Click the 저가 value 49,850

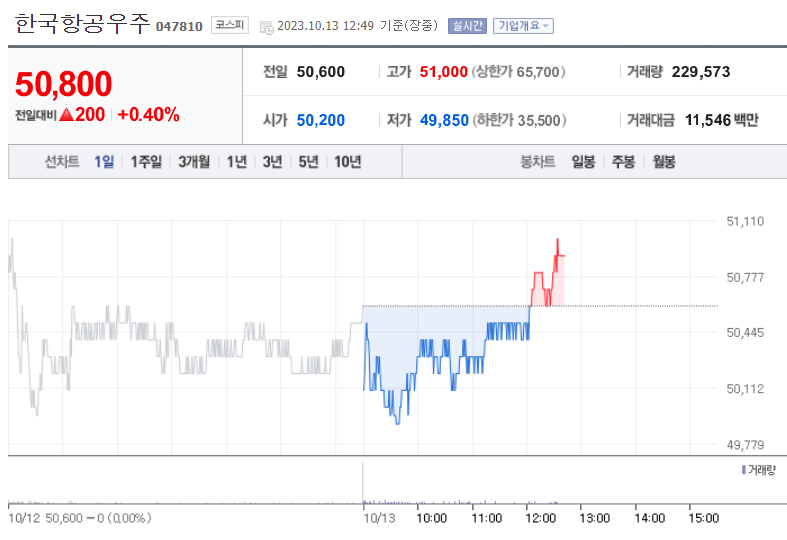(444, 120)
